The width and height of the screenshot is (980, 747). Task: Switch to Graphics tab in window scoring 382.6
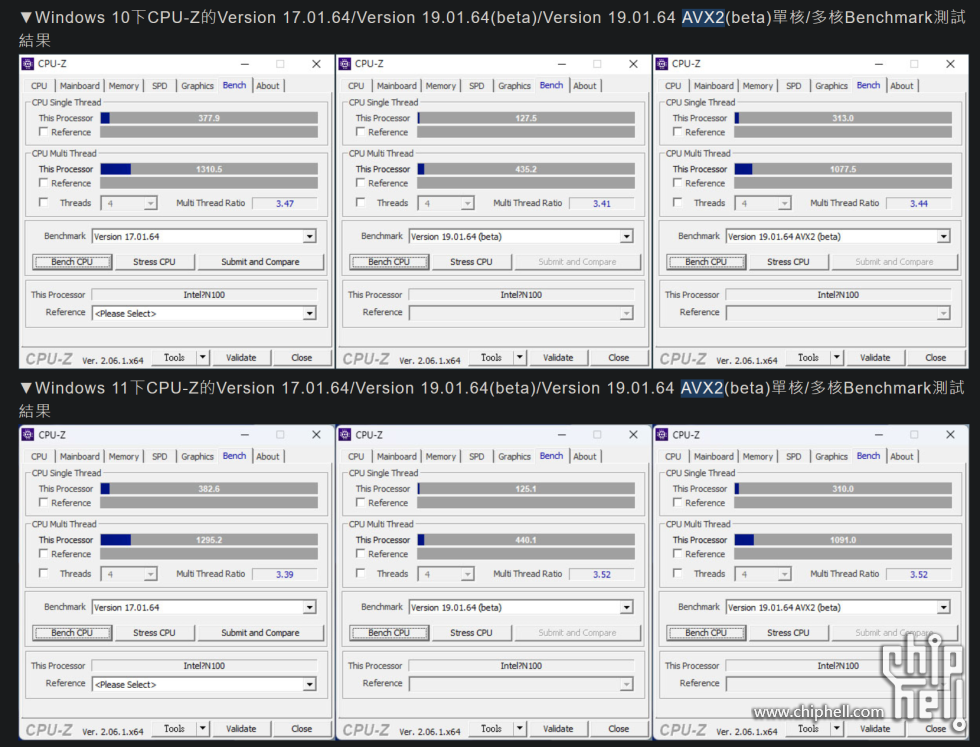(198, 456)
